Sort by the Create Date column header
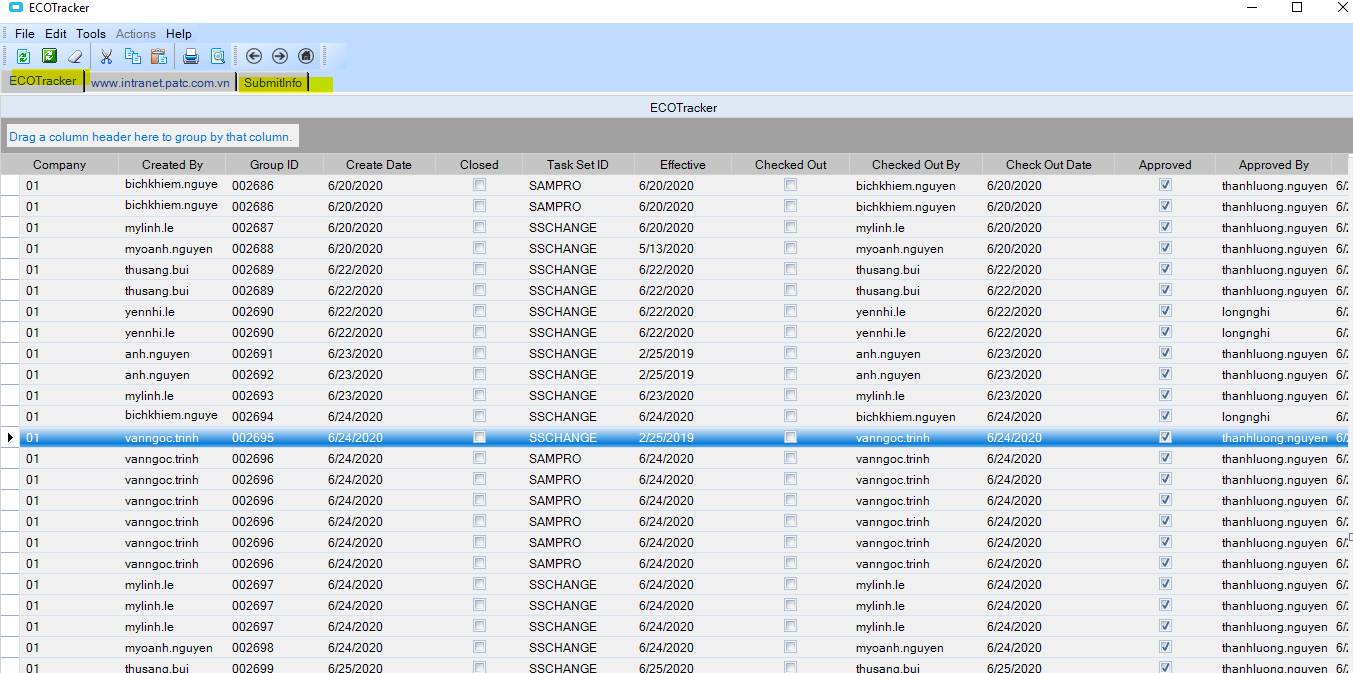This screenshot has height=673, width=1353. [x=379, y=165]
